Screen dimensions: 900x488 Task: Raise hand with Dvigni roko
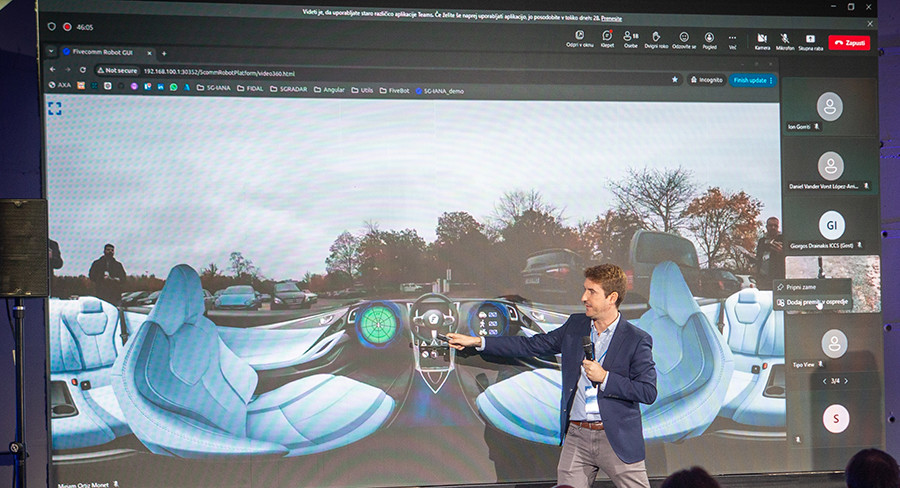[655, 39]
